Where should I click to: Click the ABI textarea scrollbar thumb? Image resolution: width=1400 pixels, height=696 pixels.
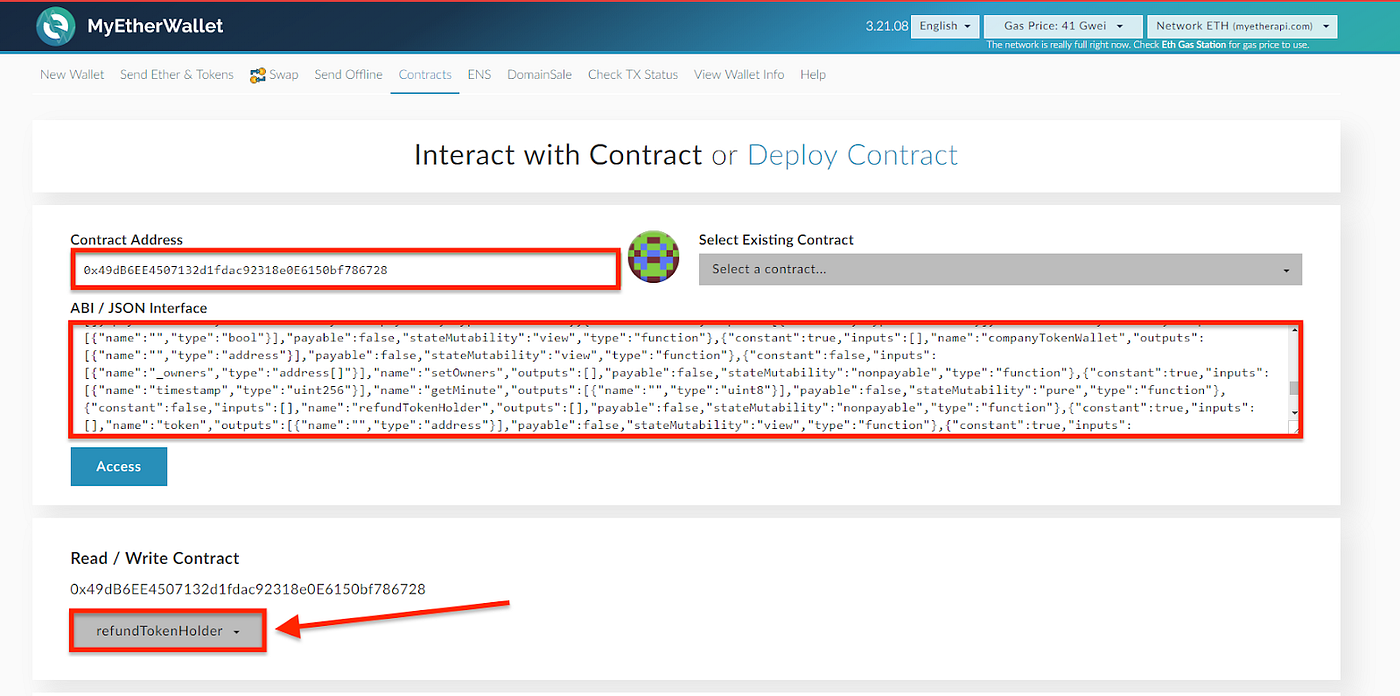click(x=1294, y=389)
